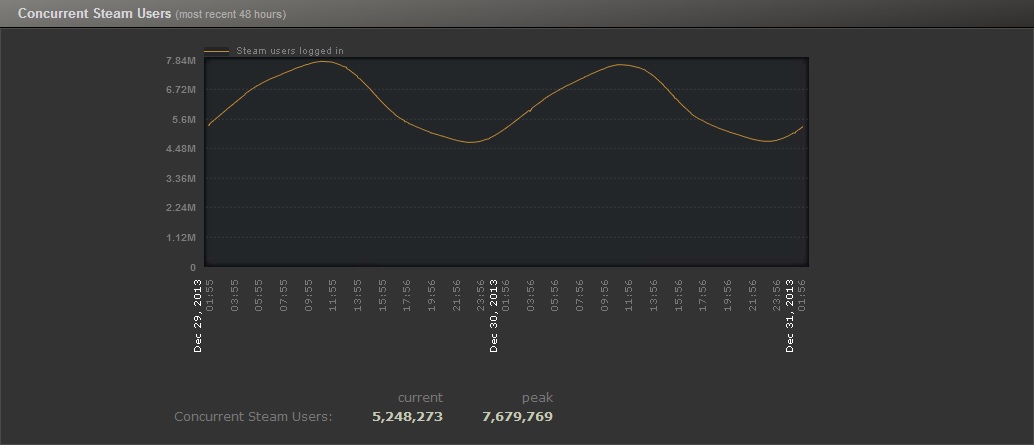Click the "Steam users logged in" legend label
Viewport: 1034px width, 445px height.
point(289,51)
